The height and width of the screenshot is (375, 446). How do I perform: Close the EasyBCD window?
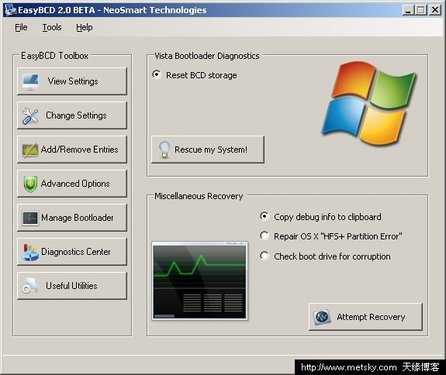(435, 10)
